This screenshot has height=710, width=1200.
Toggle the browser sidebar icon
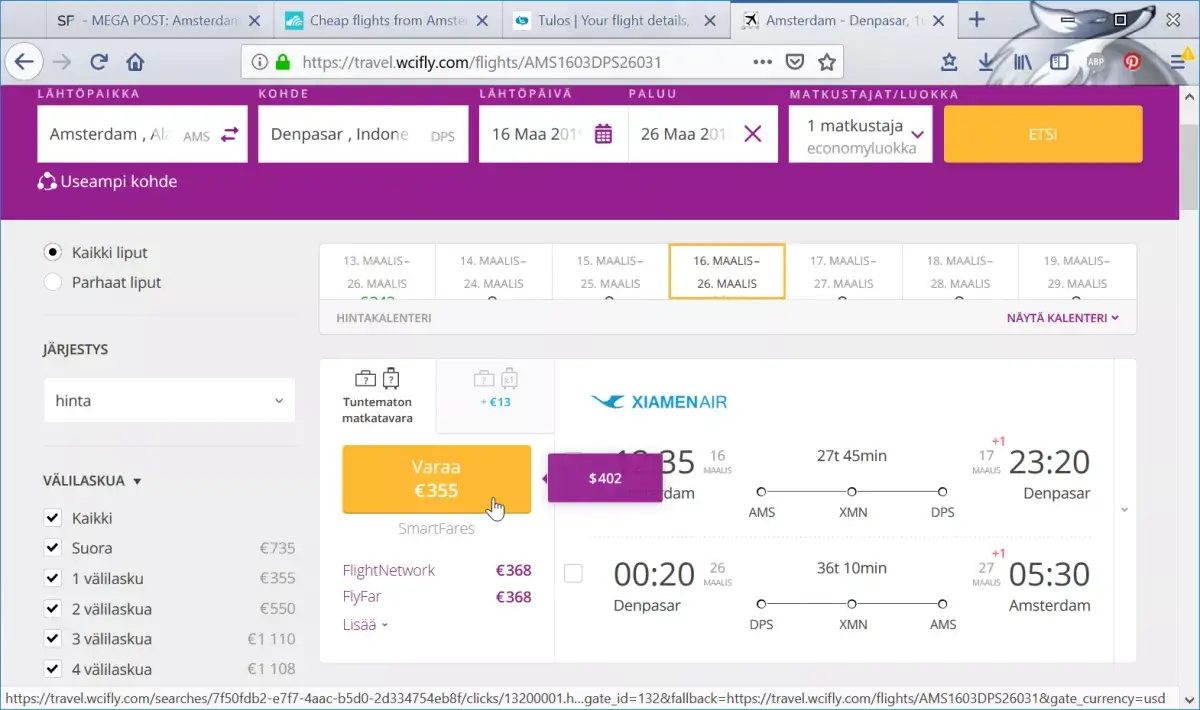pos(1059,62)
